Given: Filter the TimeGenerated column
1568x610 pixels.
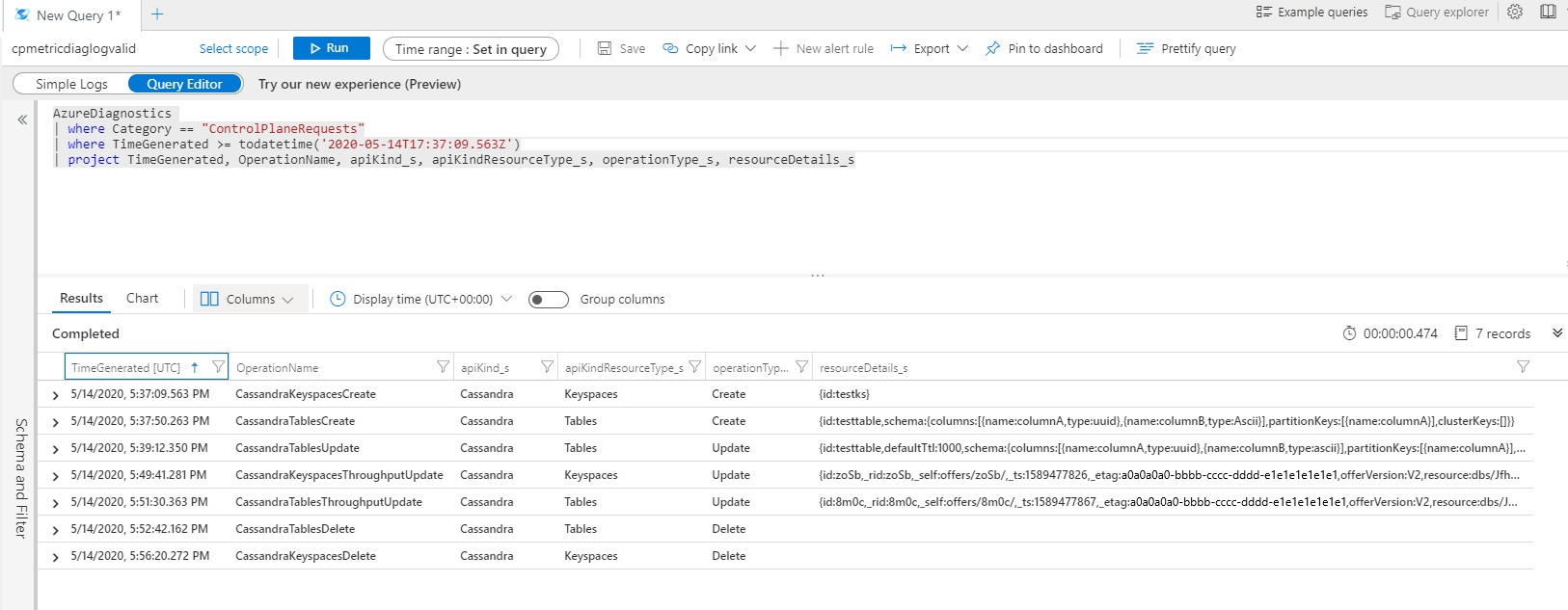Looking at the screenshot, I should coord(218,367).
